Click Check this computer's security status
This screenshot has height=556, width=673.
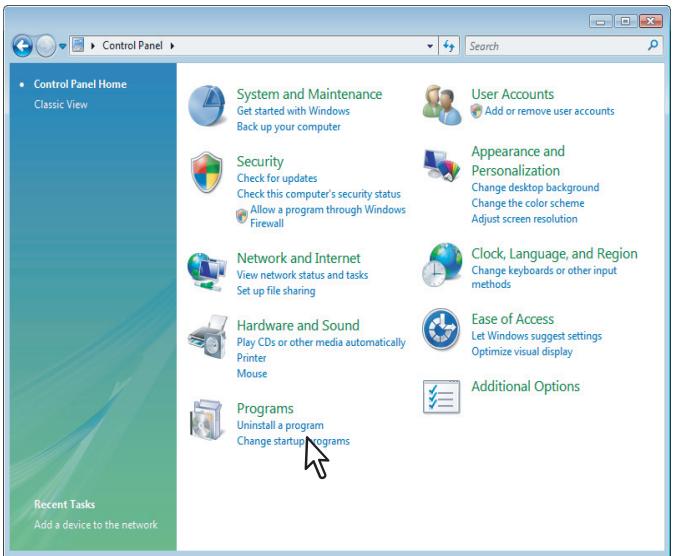(x=318, y=194)
